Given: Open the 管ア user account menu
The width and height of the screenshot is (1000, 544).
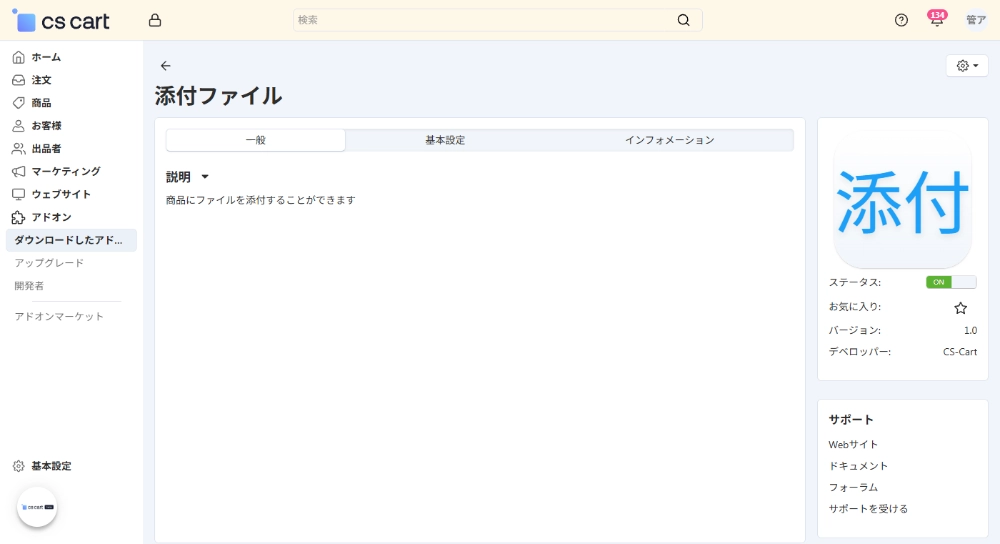Looking at the screenshot, I should tap(975, 20).
